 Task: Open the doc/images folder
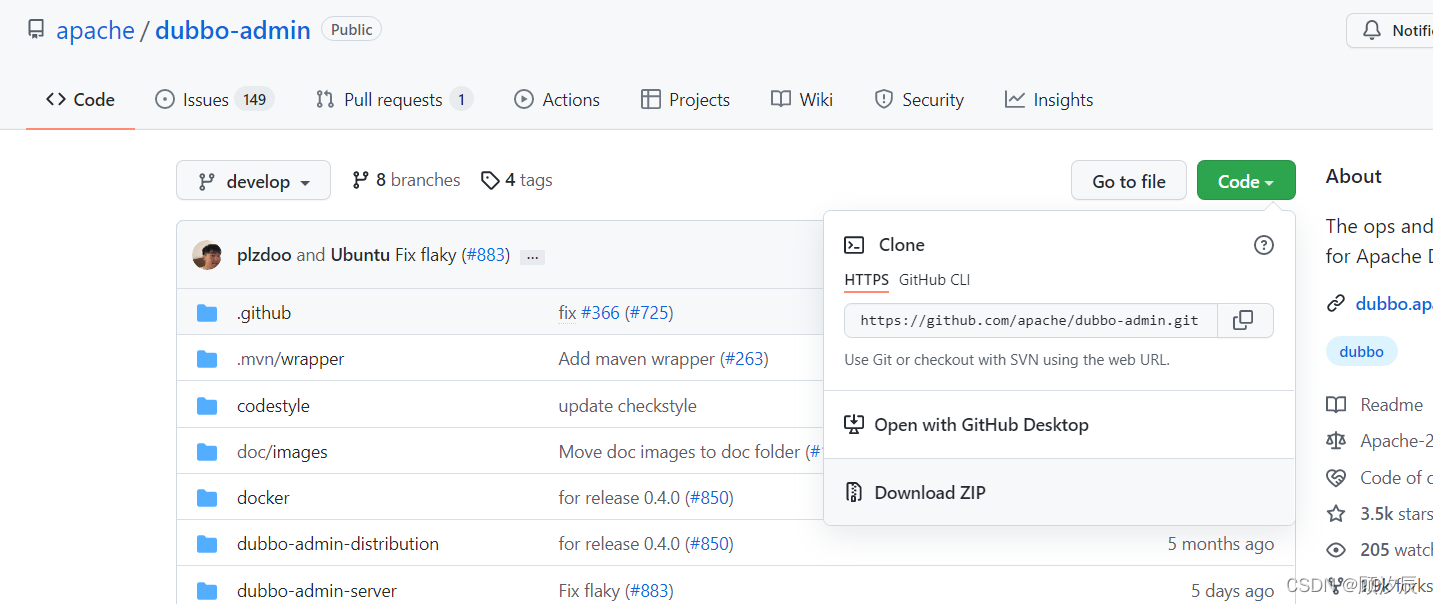coord(282,452)
